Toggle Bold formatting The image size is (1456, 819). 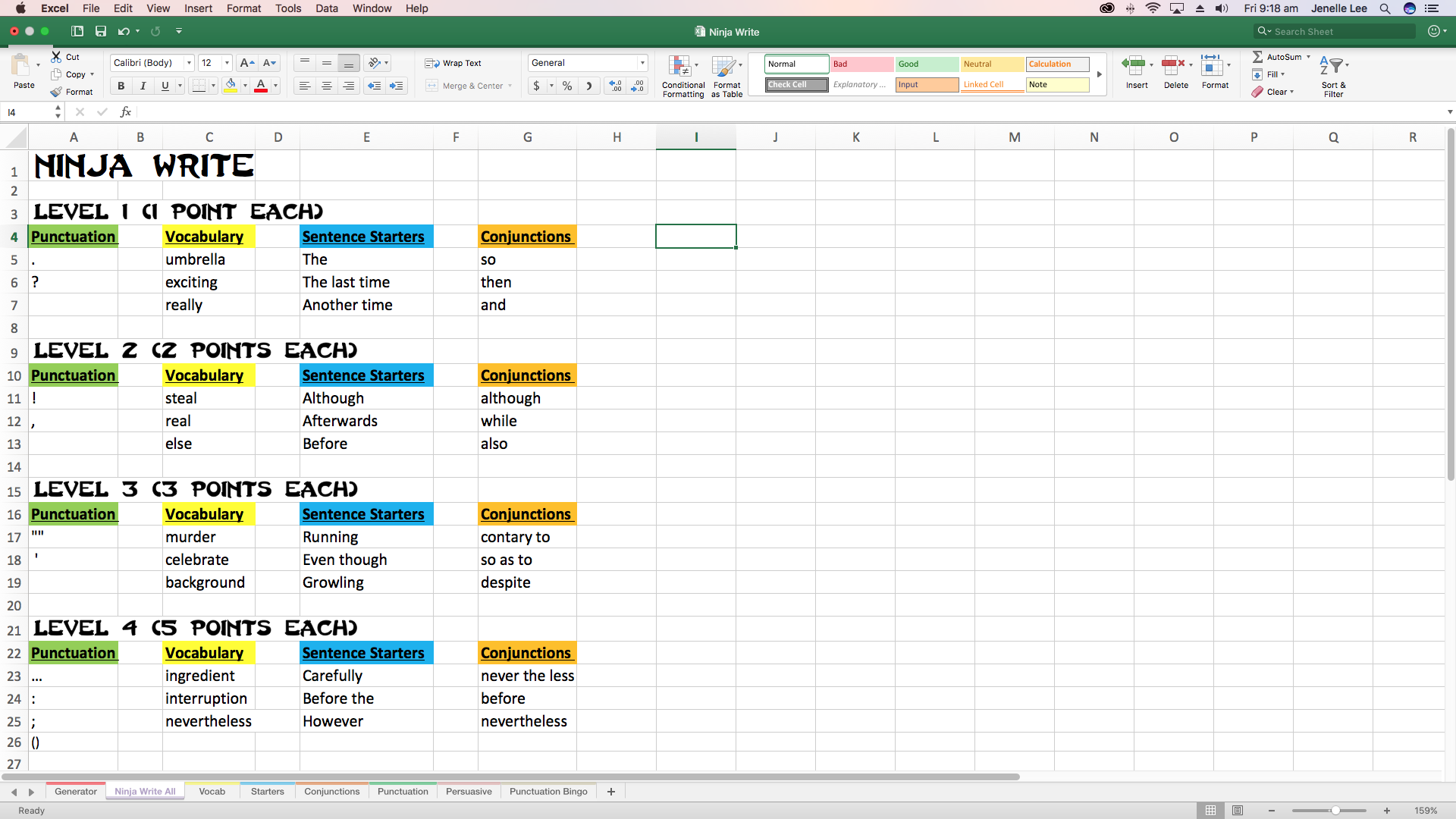click(x=121, y=86)
